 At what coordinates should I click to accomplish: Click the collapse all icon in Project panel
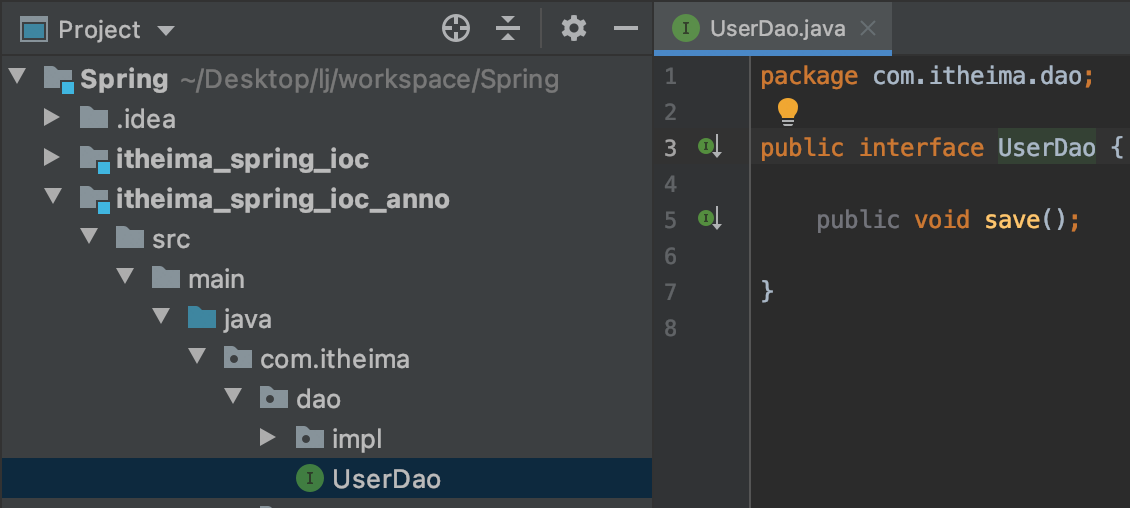pyautogui.click(x=508, y=29)
